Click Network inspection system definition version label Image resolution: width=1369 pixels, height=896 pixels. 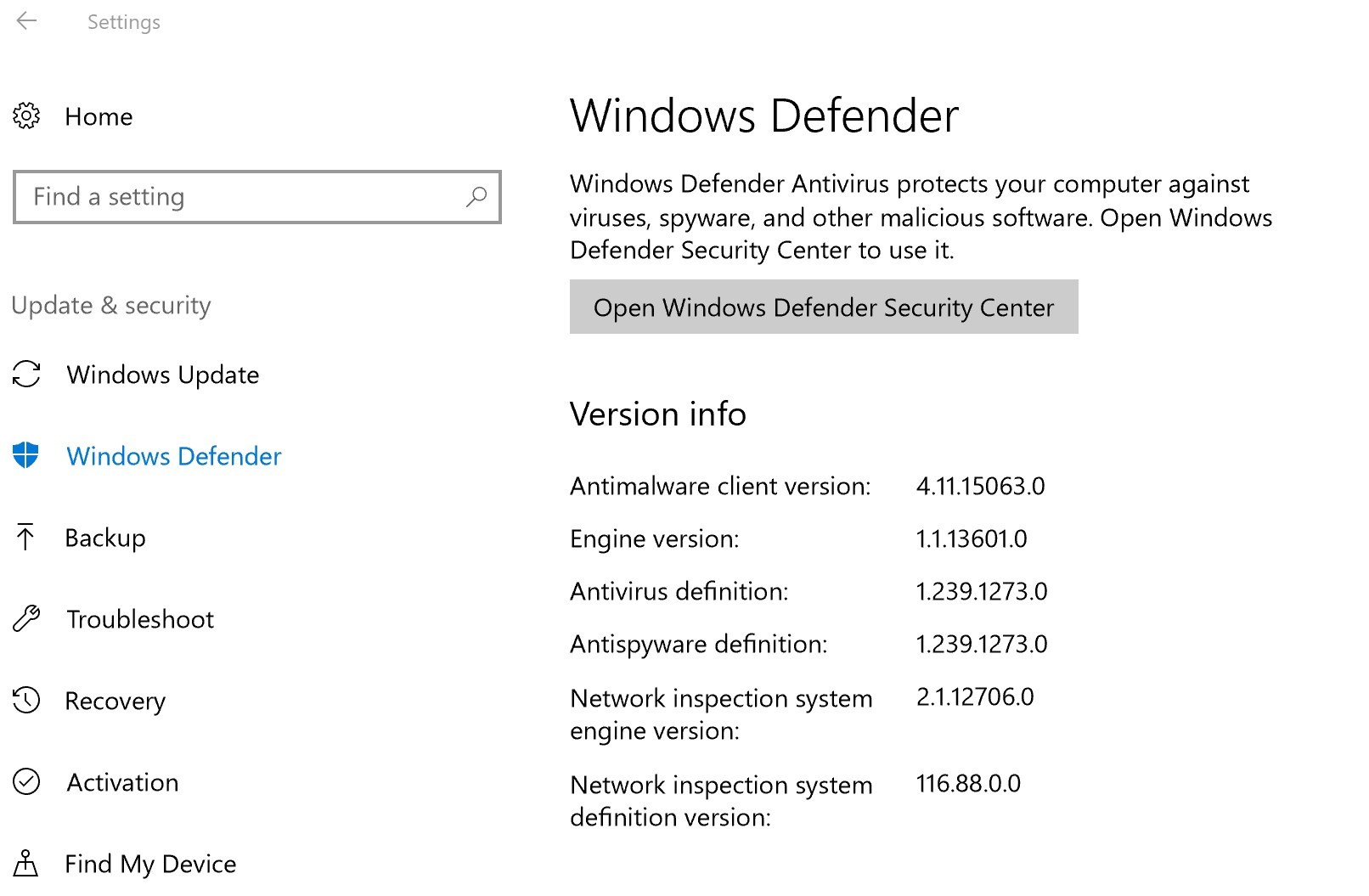coord(721,801)
